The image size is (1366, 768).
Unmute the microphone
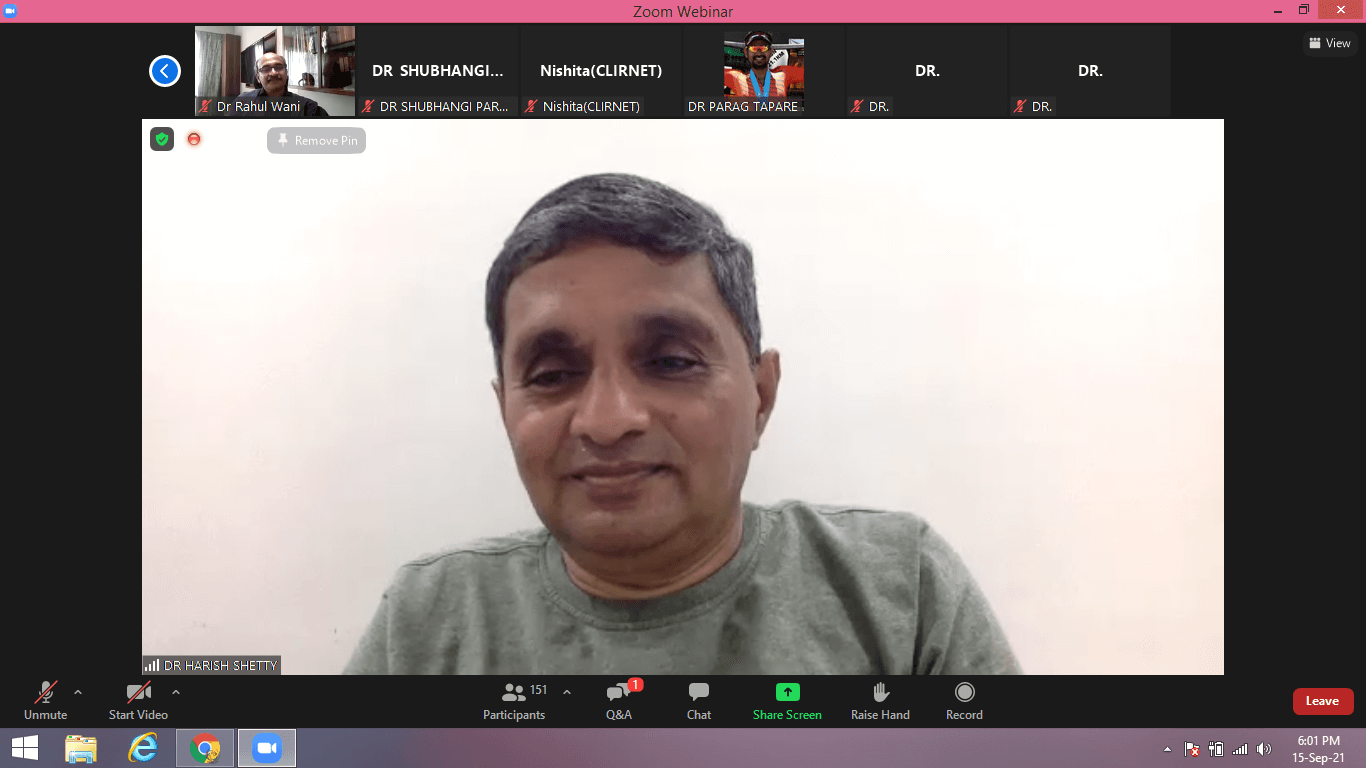[x=46, y=700]
